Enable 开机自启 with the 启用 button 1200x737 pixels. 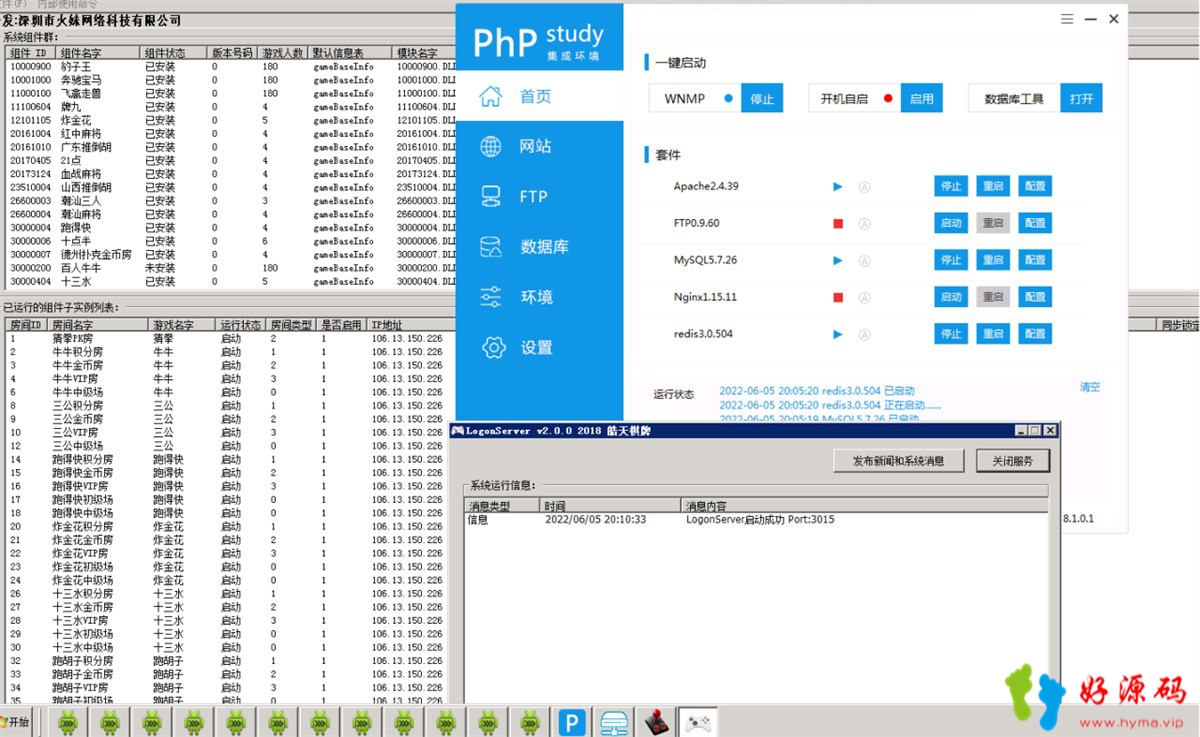pyautogui.click(x=922, y=98)
